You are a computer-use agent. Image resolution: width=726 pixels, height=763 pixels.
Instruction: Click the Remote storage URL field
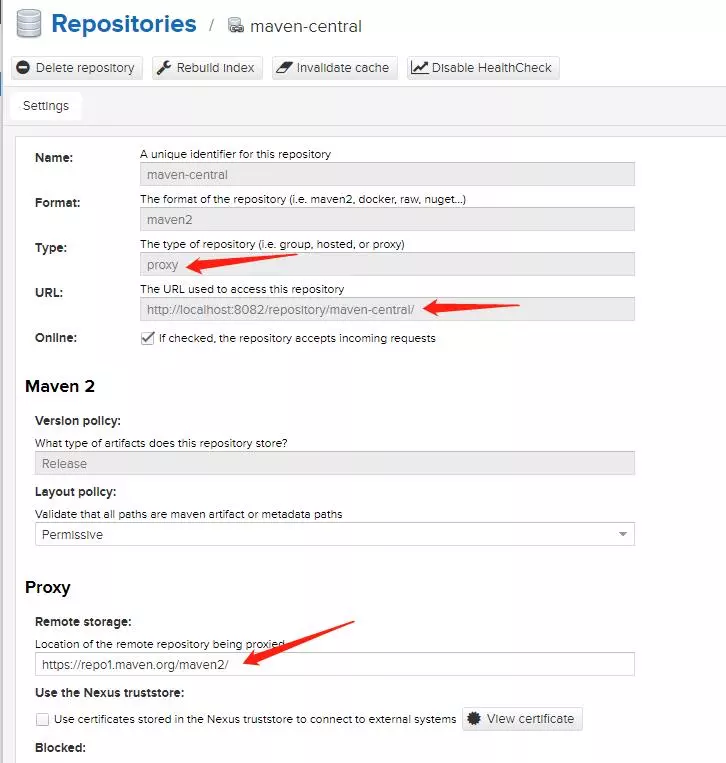click(x=335, y=664)
